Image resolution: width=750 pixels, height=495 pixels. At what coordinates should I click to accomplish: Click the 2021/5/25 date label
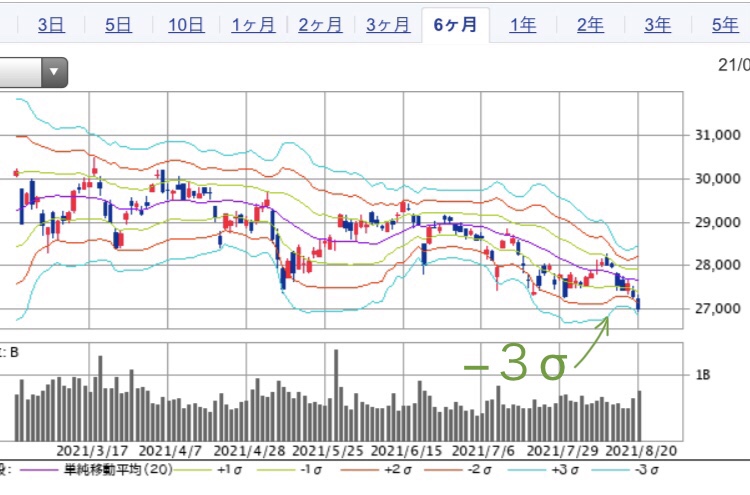(x=328, y=451)
